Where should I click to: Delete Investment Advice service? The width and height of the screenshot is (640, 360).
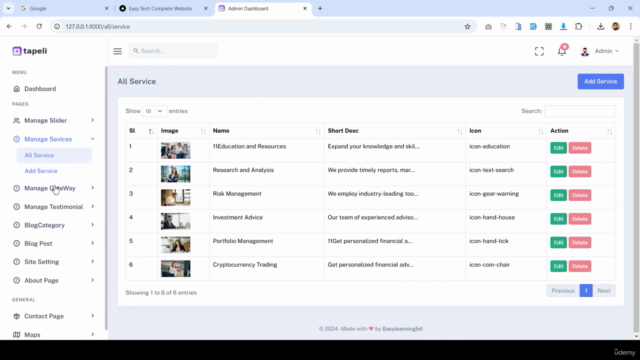click(580, 219)
